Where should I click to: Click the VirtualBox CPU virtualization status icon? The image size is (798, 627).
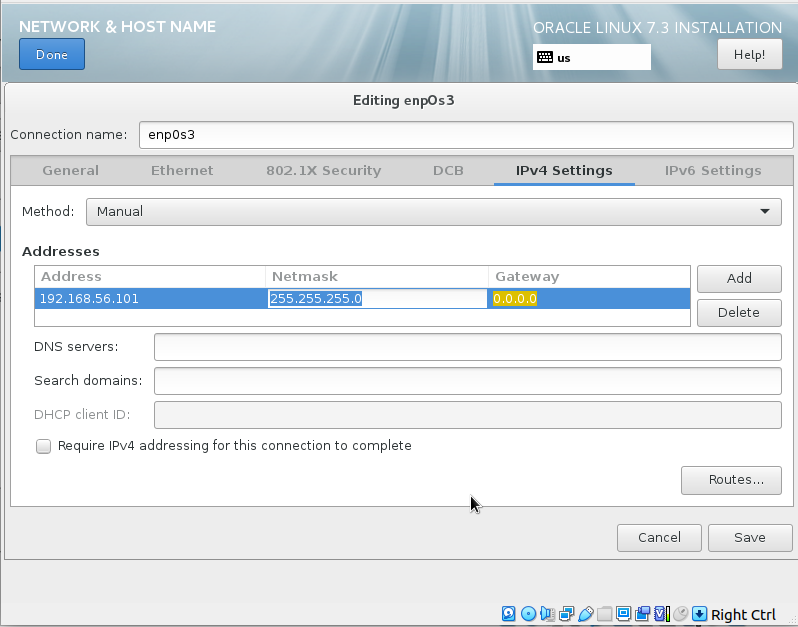pos(662,614)
